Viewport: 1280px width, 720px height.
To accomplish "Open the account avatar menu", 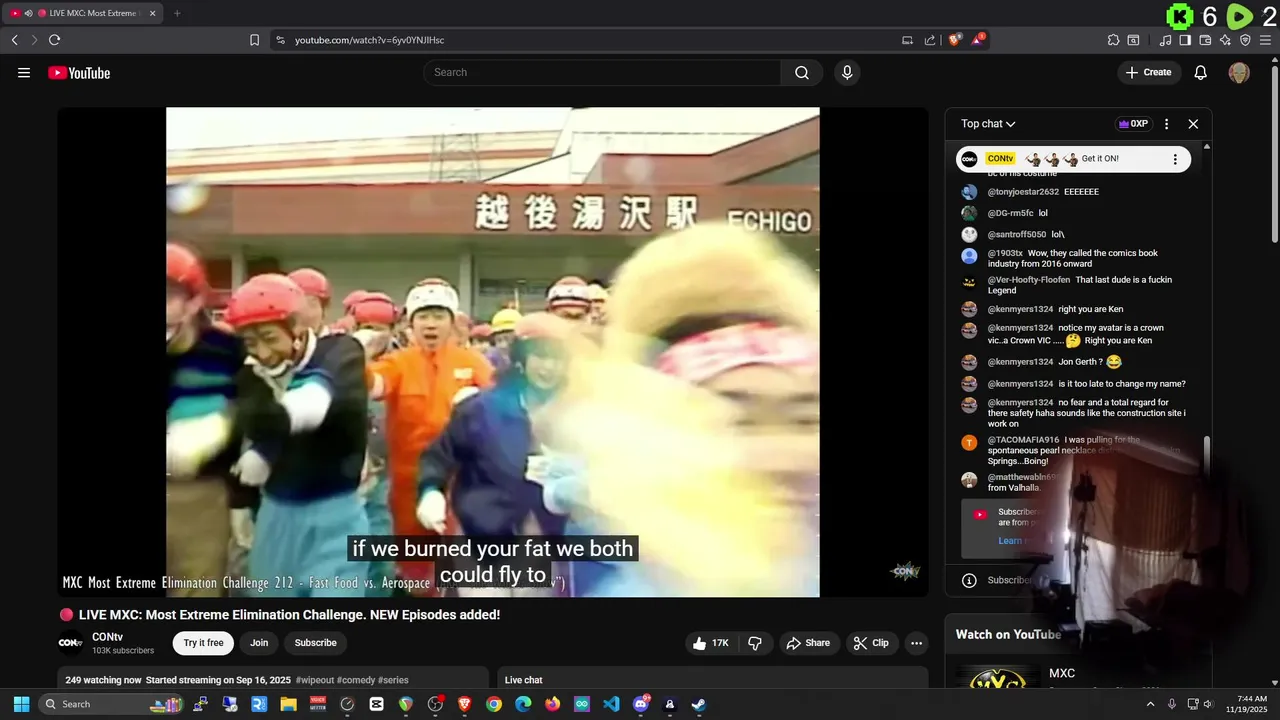I will coord(1239,72).
